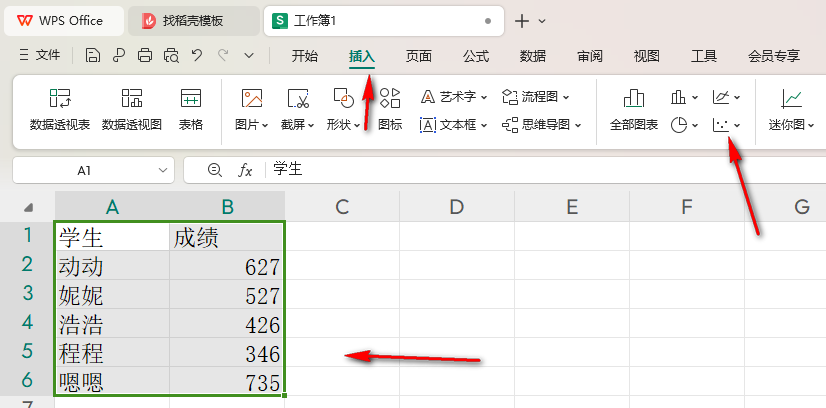Screen dimensions: 826x408
Task: Insert a 数据透视表 pivot table
Action: 60,110
